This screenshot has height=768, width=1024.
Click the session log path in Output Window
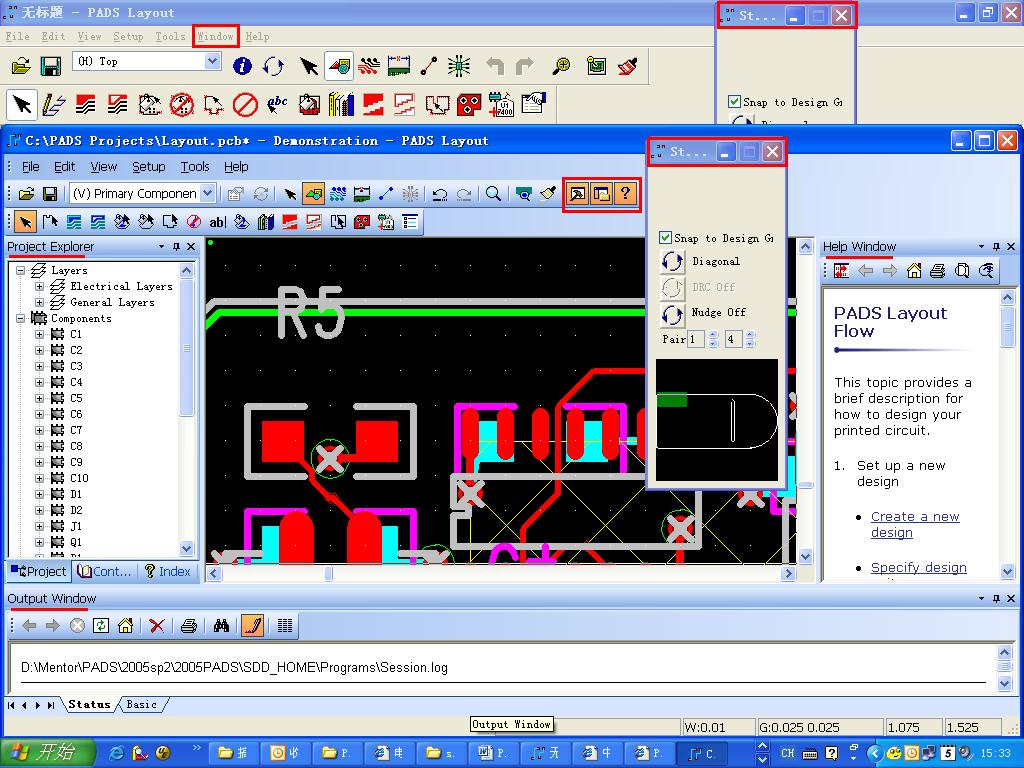click(234, 667)
